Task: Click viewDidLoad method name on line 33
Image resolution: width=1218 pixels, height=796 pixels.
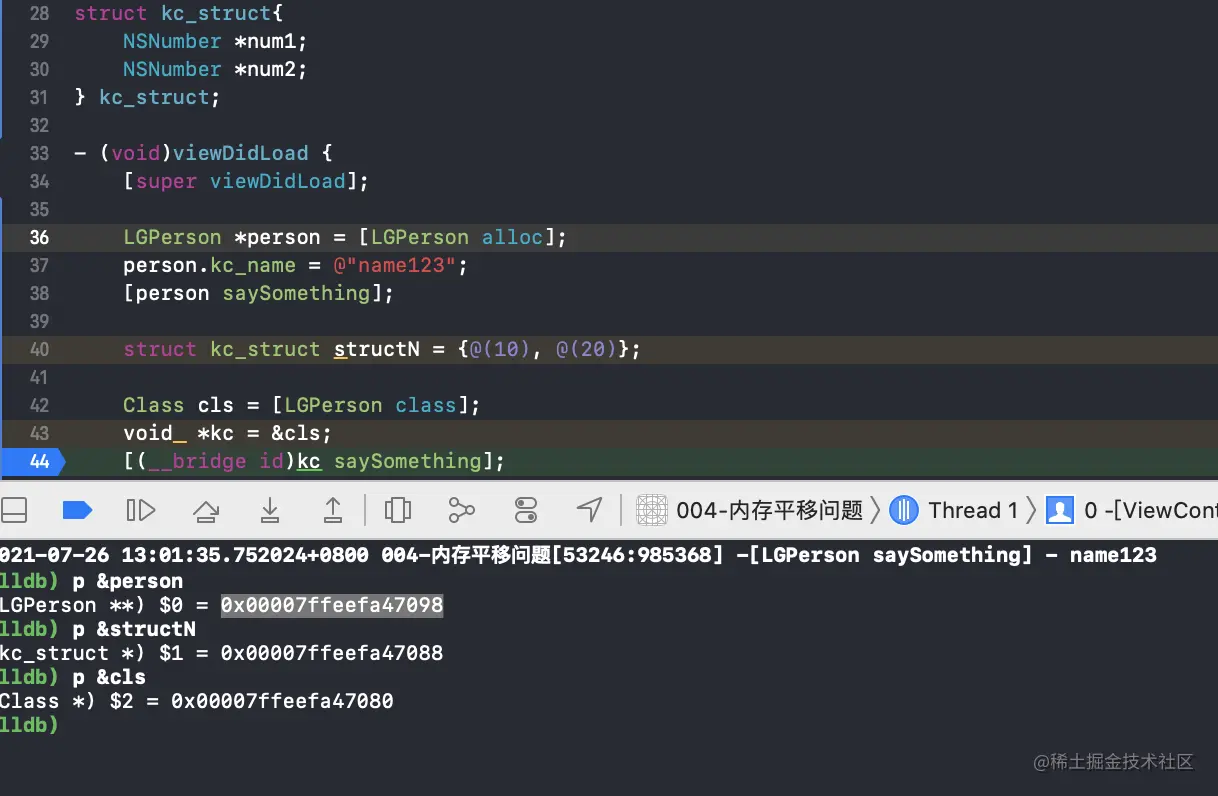Action: pos(240,153)
